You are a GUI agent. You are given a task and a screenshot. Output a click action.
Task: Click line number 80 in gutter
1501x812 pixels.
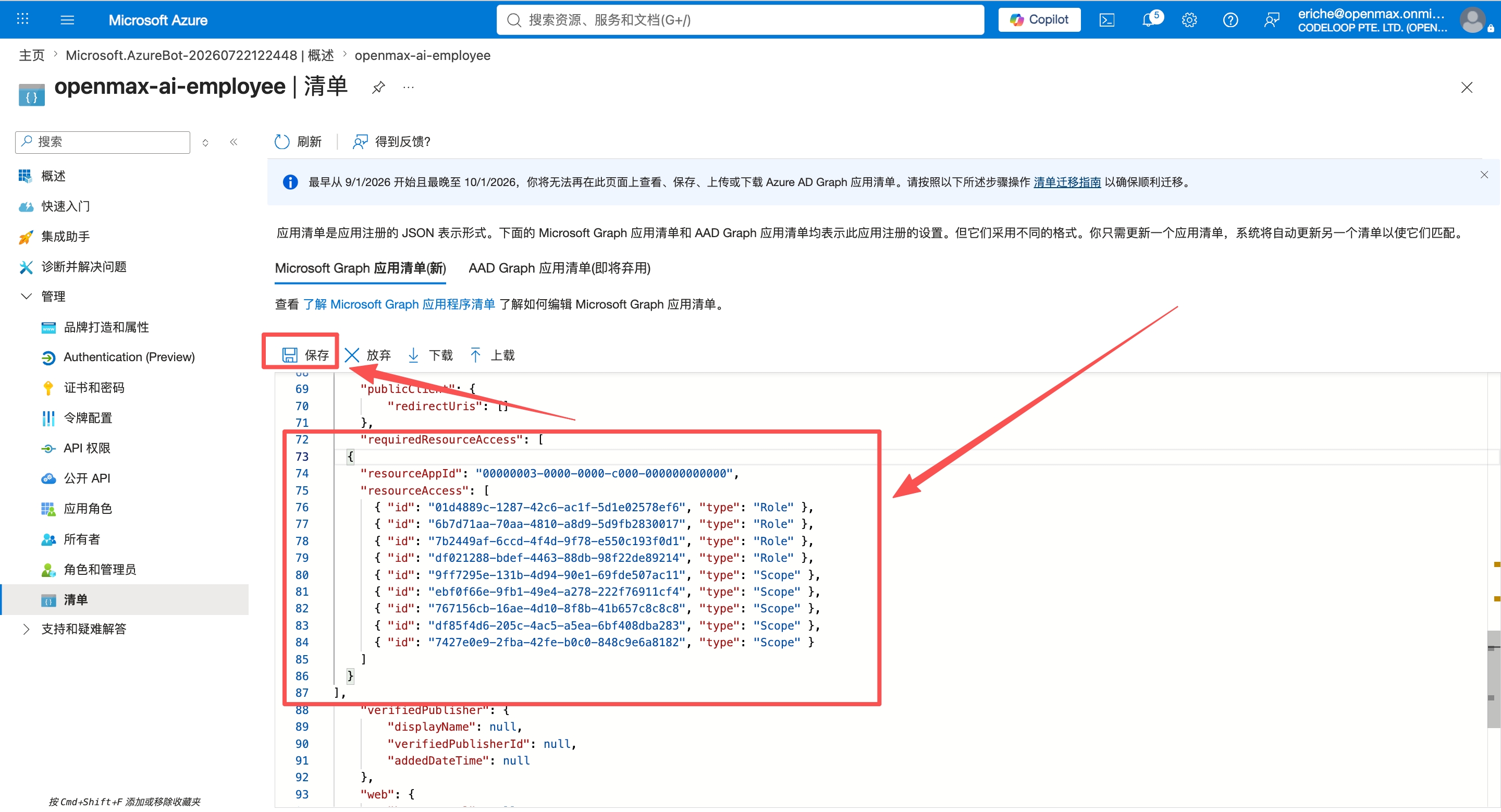pos(302,575)
